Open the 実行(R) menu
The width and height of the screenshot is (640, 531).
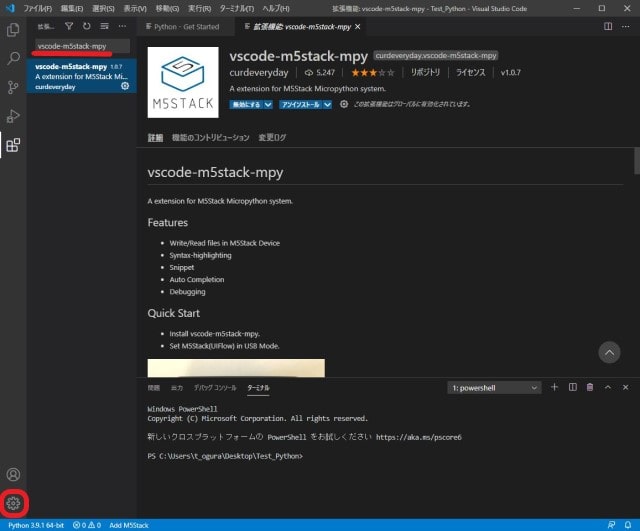tap(199, 8)
